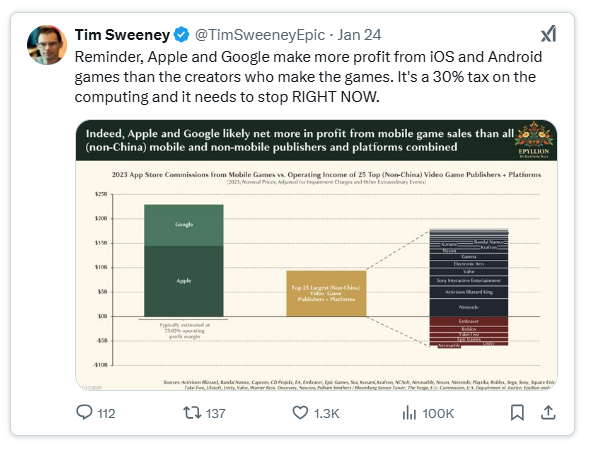591x457 pixels.
Task: Open the @TimSweeneyEpic handle link
Action: click(260, 35)
